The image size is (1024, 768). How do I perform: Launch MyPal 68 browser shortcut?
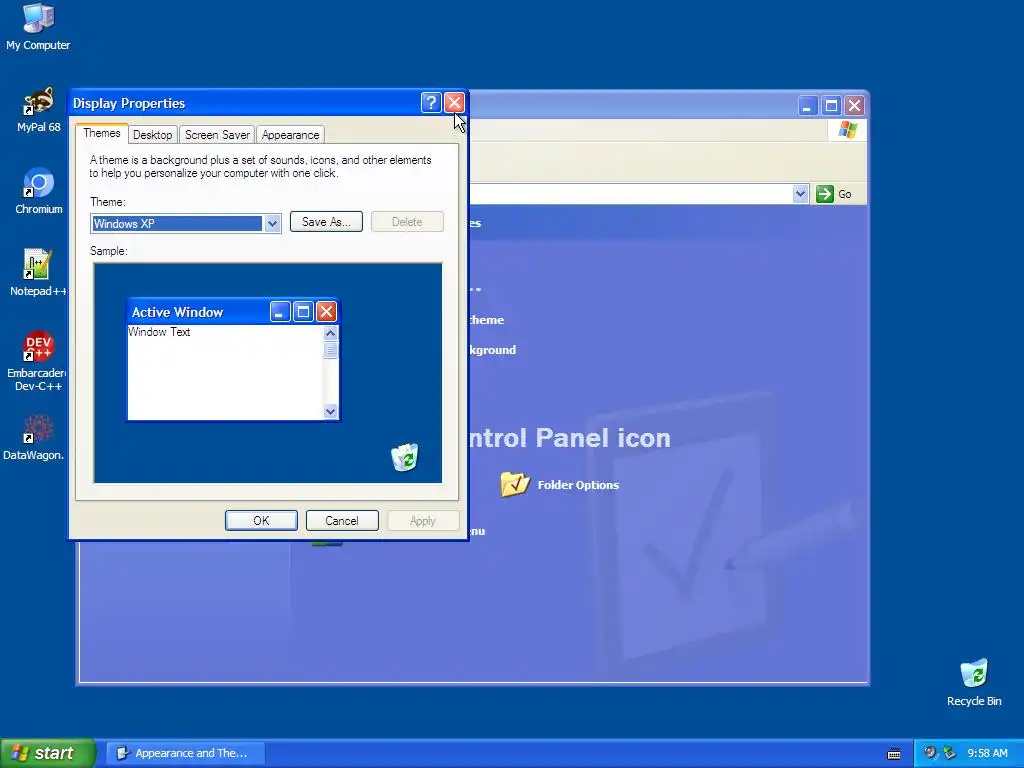[38, 109]
